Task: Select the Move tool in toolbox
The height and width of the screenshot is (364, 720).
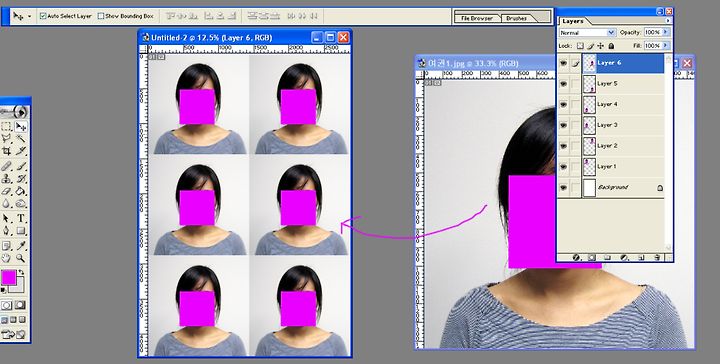Action: (x=21, y=126)
